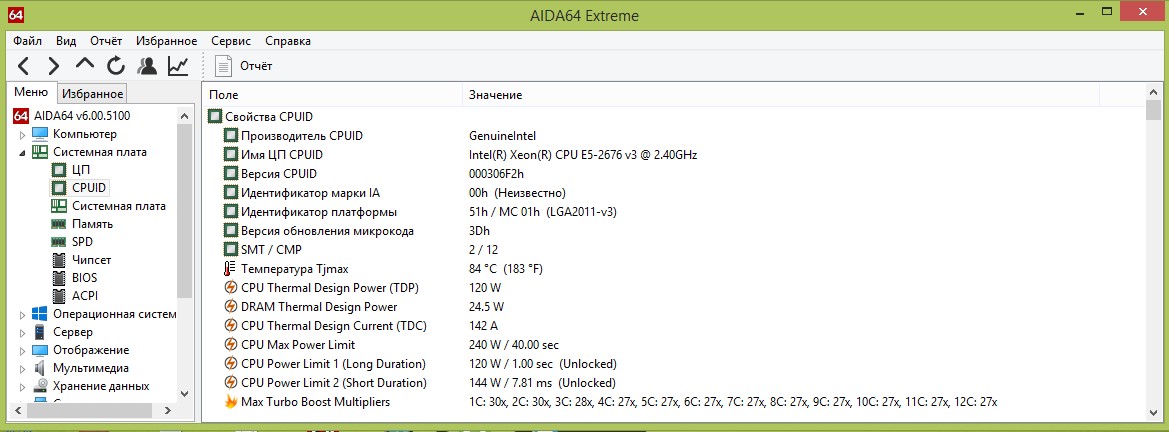
Task: Click the Forward navigation arrow
Action: 54,66
